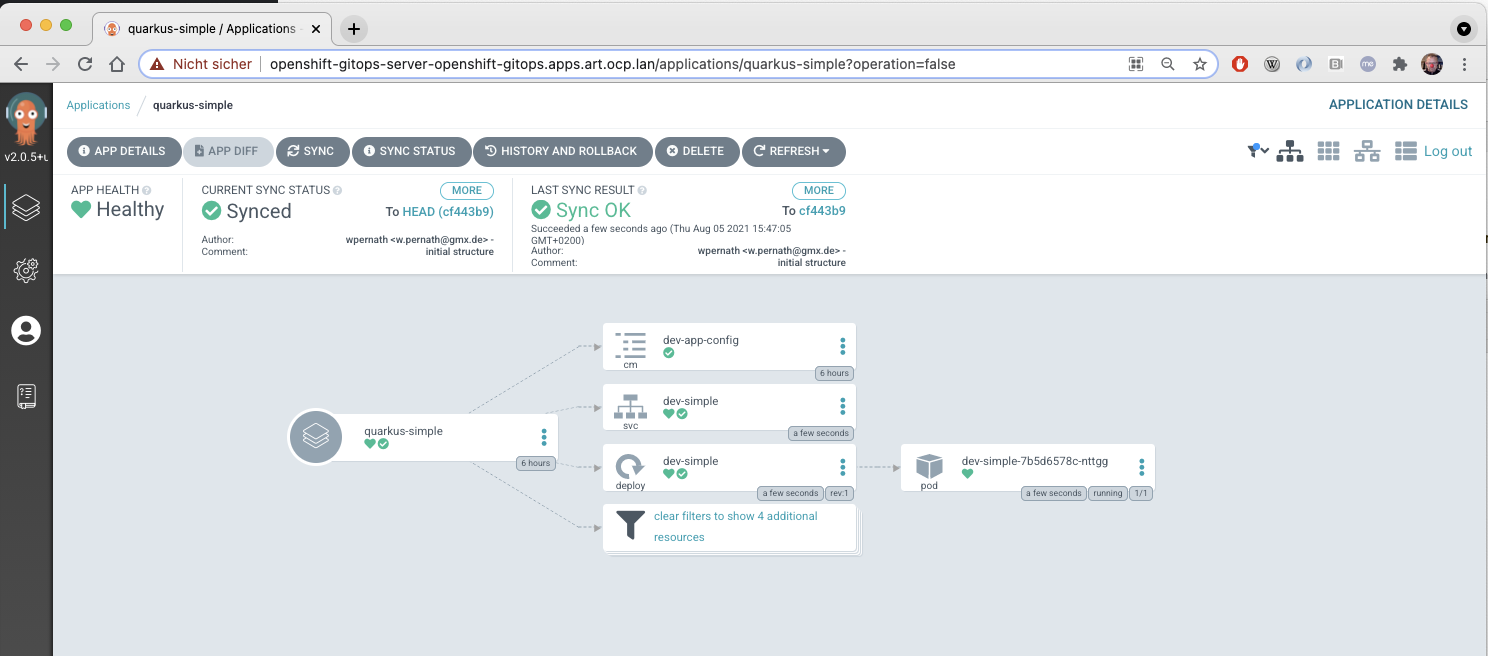Viewport: 1488px width, 656px height.
Task: Open quarkus-simple node three-dot menu
Action: [544, 437]
